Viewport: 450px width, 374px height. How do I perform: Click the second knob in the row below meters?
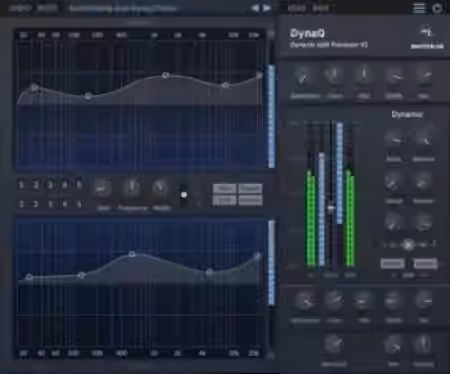coord(334,300)
